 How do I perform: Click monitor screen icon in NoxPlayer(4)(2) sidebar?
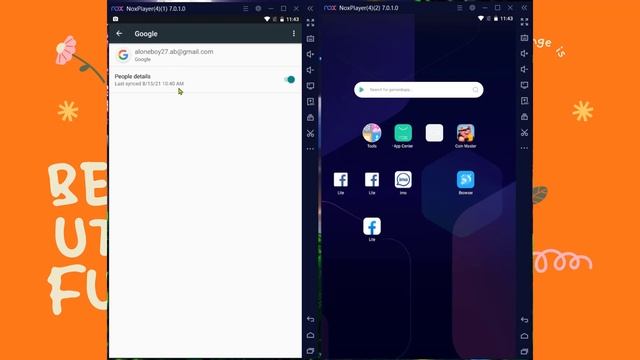(x=524, y=85)
